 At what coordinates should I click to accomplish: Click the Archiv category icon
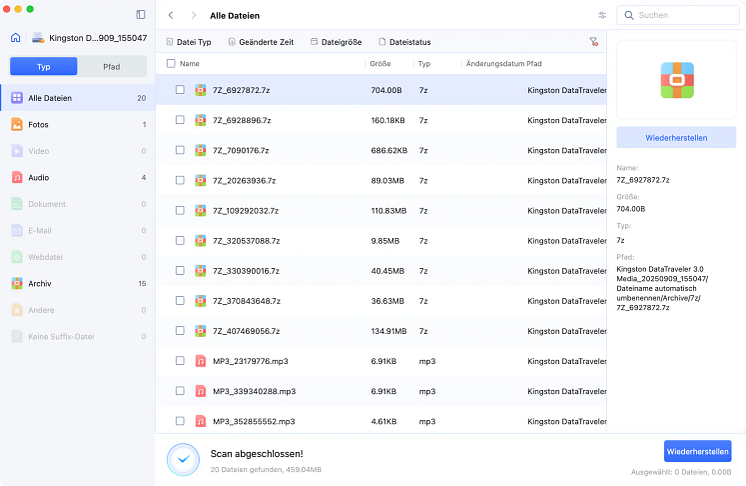click(17, 283)
